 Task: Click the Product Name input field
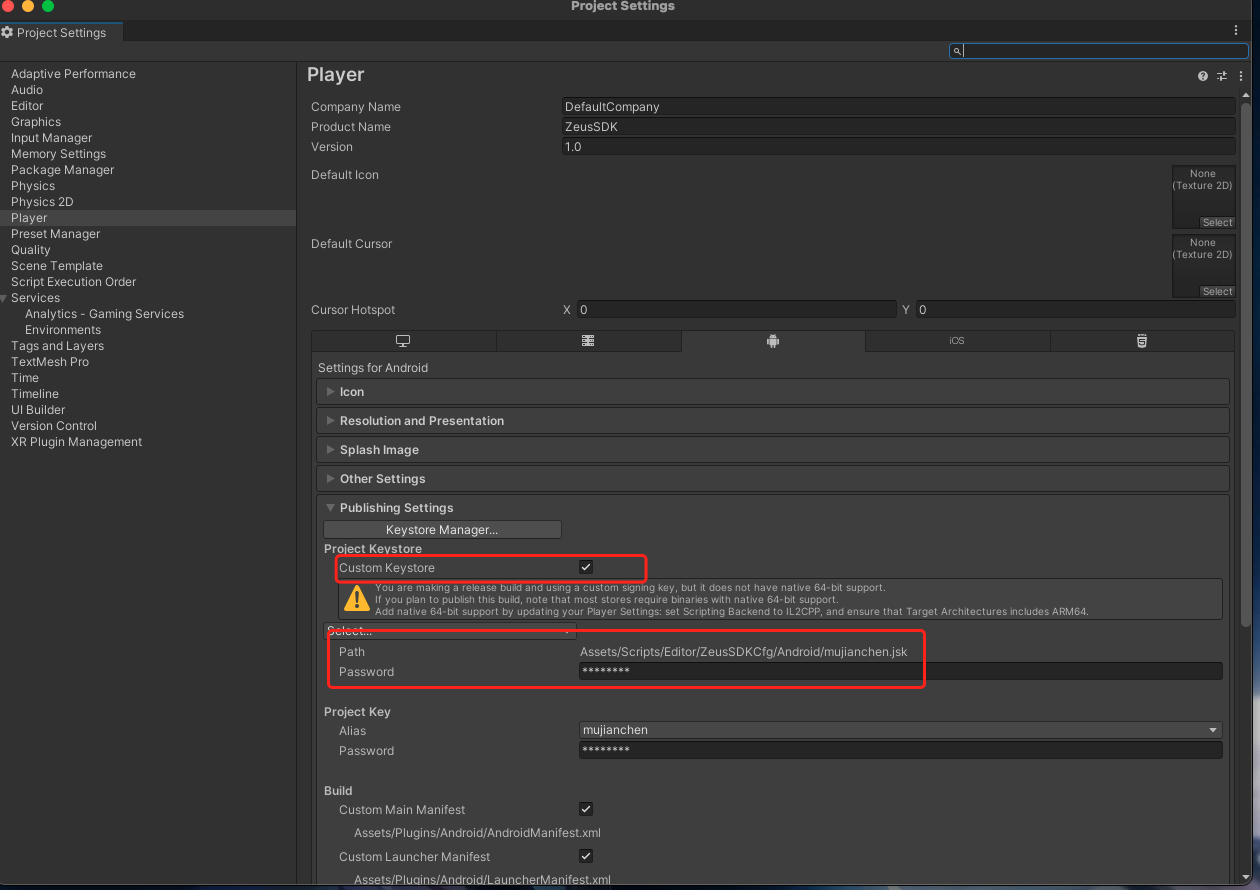coord(898,127)
